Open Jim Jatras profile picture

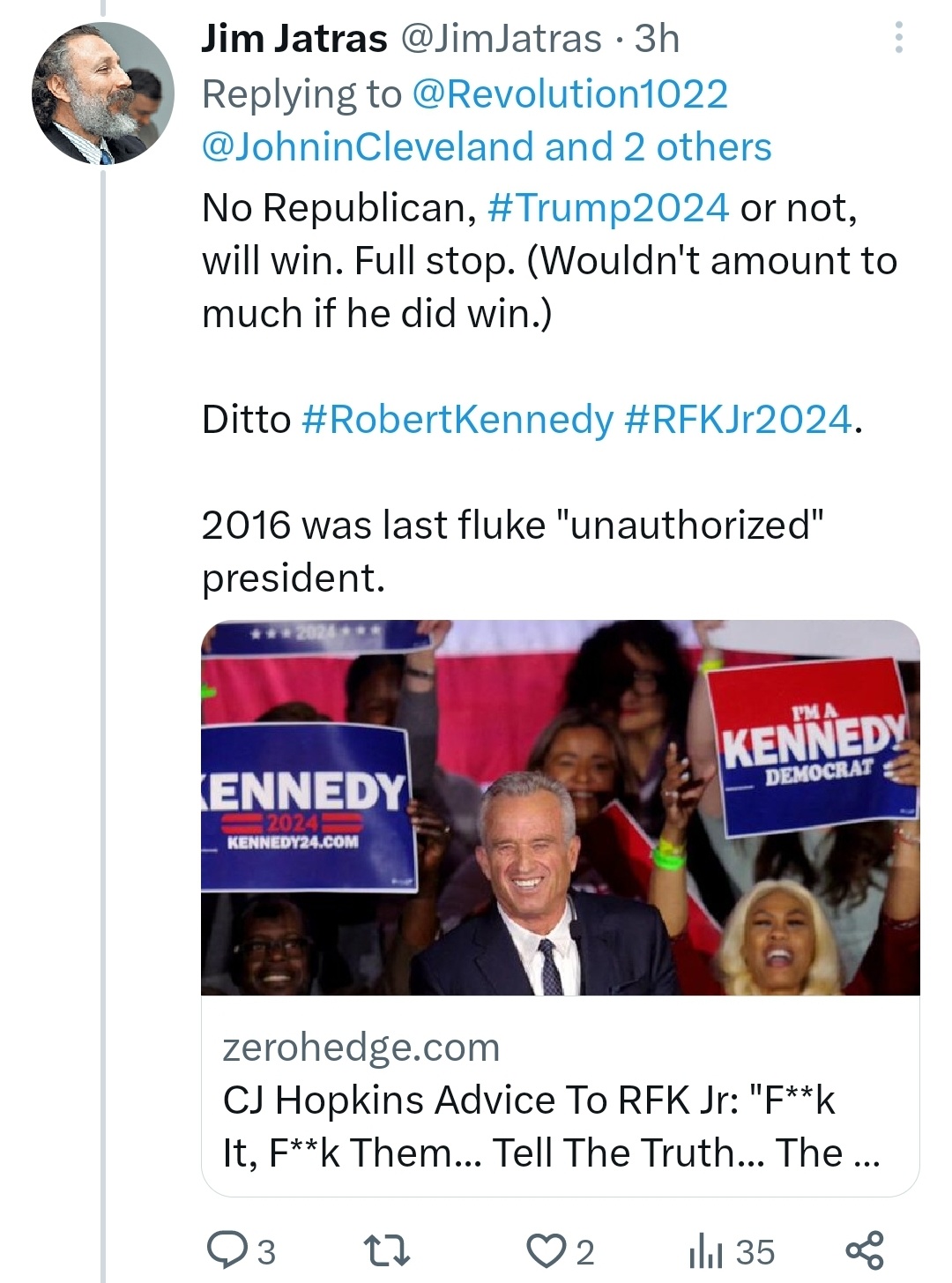pos(102,94)
